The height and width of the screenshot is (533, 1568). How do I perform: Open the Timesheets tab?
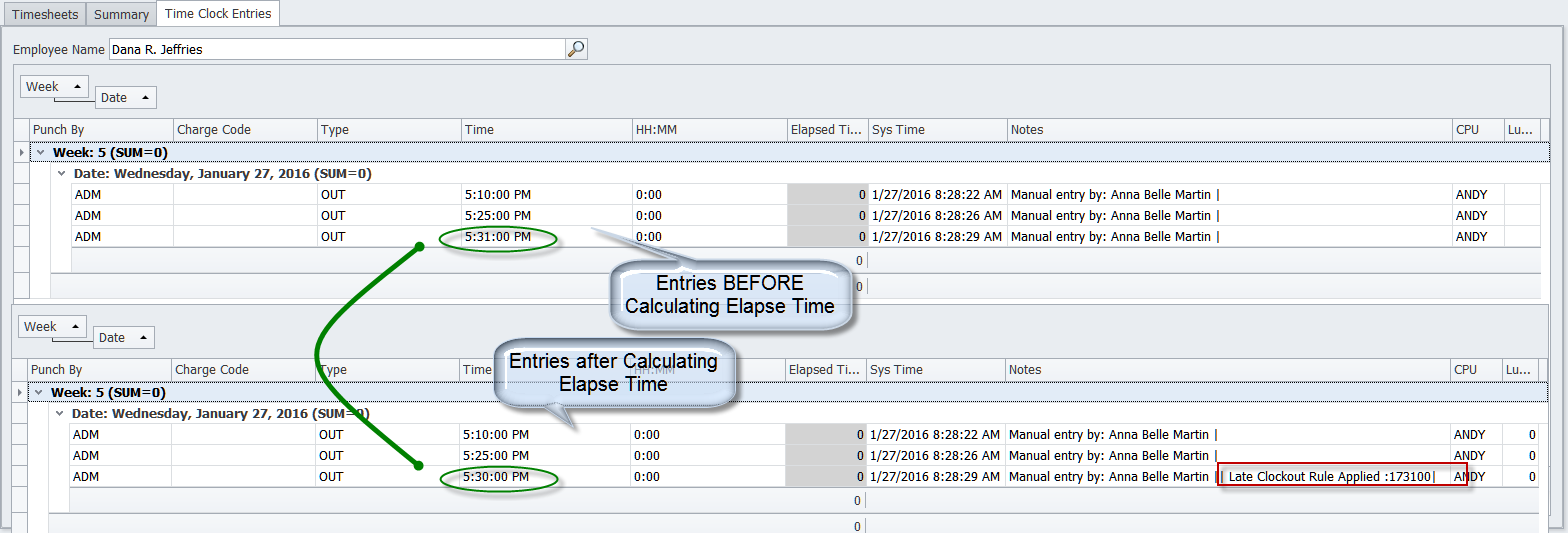pyautogui.click(x=43, y=14)
